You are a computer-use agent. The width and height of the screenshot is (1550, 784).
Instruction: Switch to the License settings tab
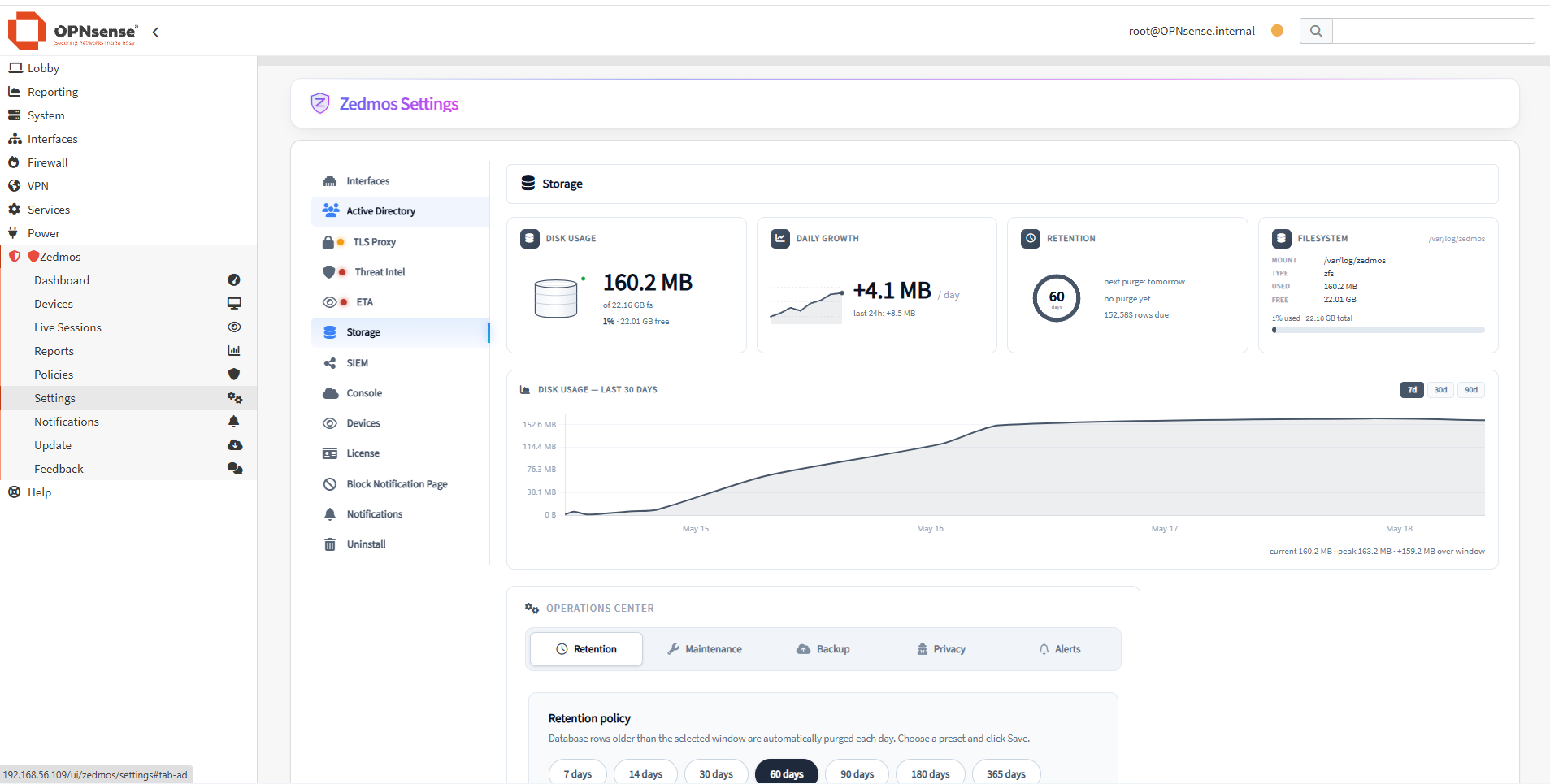pos(400,453)
